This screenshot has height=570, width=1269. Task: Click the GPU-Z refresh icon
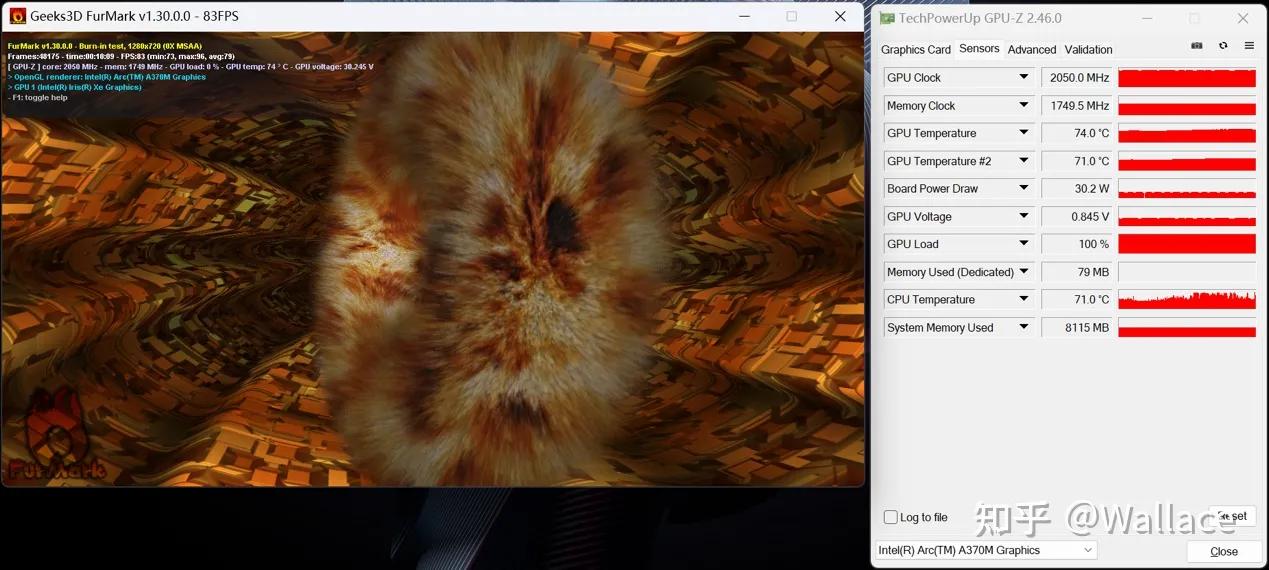tap(1223, 46)
